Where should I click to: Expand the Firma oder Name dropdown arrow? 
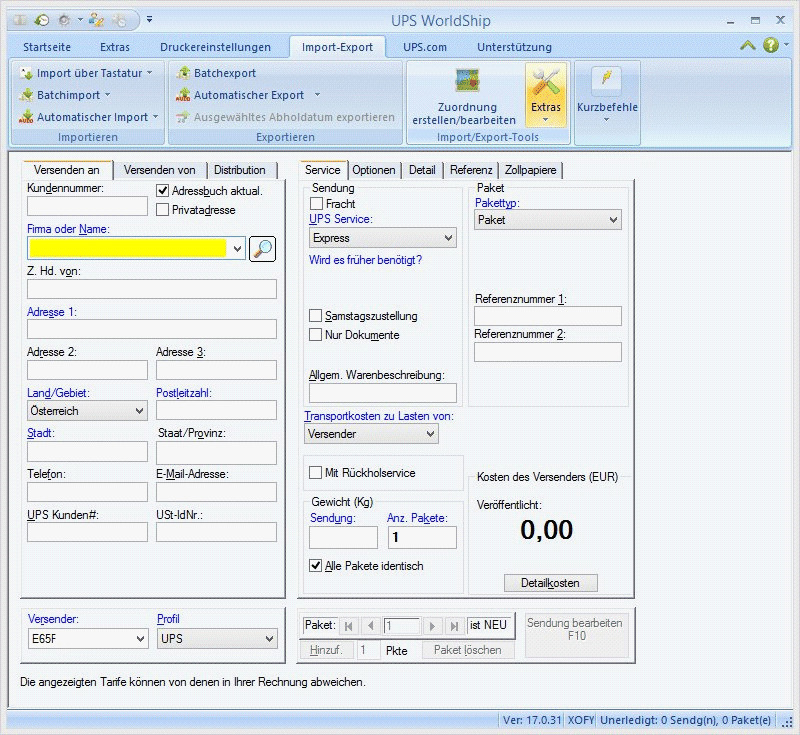click(237, 249)
